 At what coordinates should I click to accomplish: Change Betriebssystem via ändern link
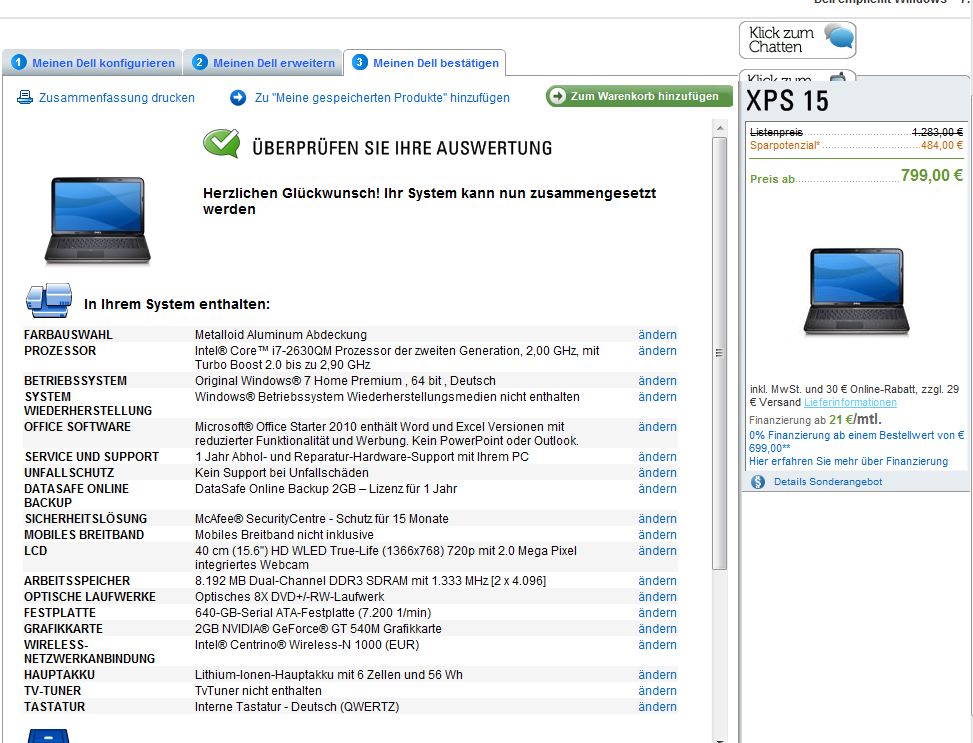tap(657, 381)
